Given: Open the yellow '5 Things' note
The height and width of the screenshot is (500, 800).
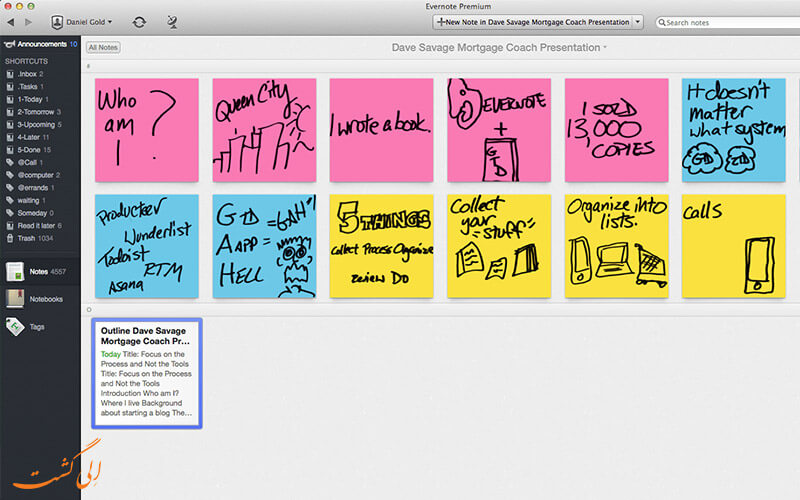Looking at the screenshot, I should click(x=382, y=246).
